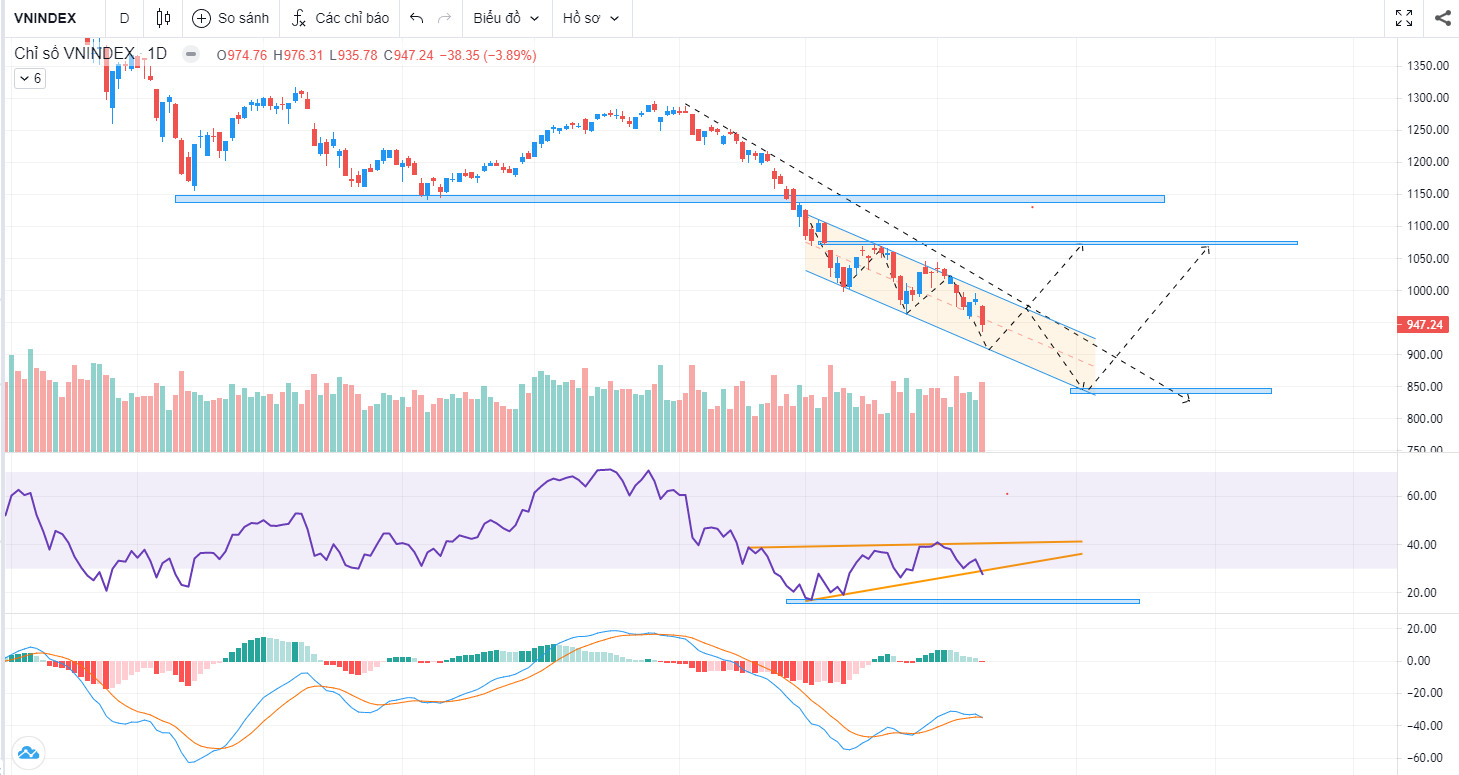
Task: Click the 1150.00 price axis label
Action: point(1427,194)
